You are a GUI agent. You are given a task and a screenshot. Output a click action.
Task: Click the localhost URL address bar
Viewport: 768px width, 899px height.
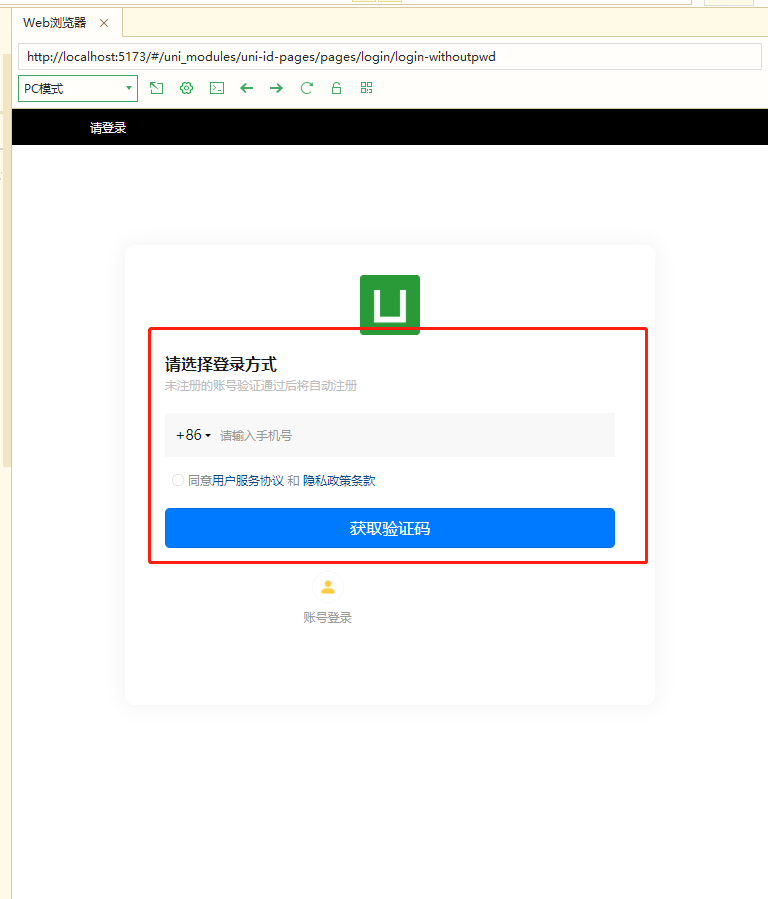(390, 57)
